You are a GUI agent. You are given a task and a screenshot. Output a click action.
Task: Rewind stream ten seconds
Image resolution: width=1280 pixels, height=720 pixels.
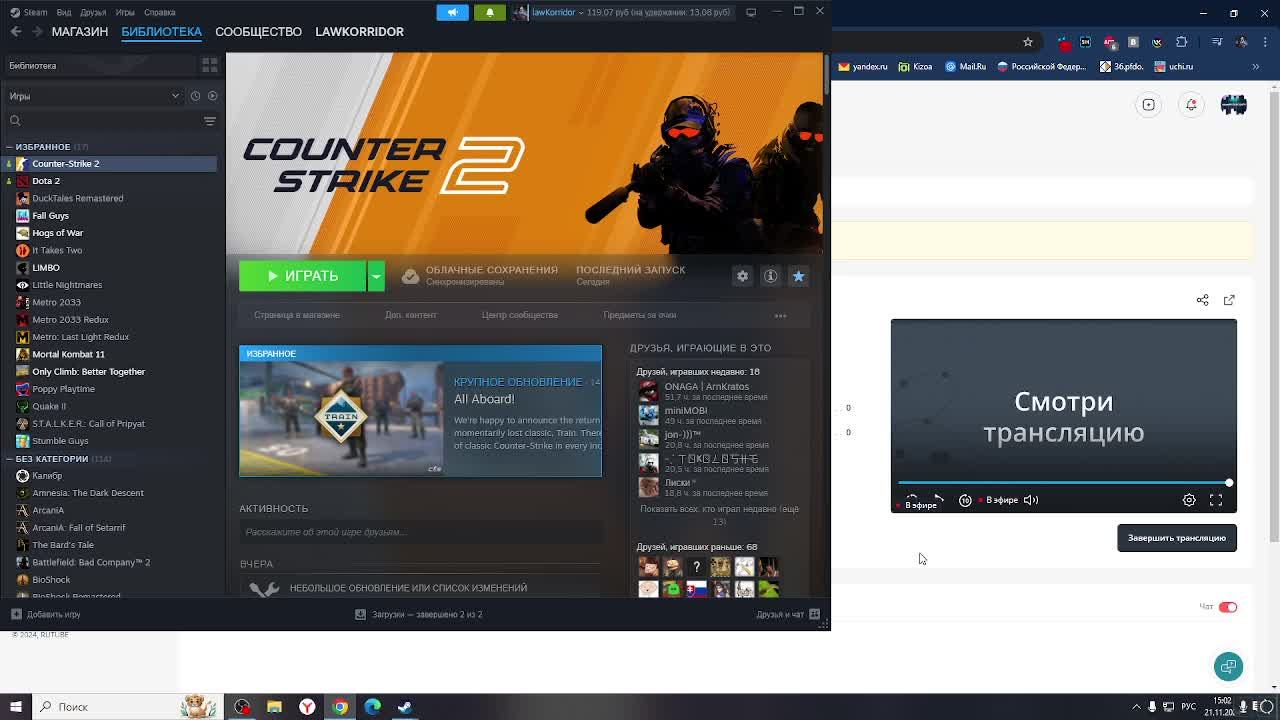pos(965,500)
